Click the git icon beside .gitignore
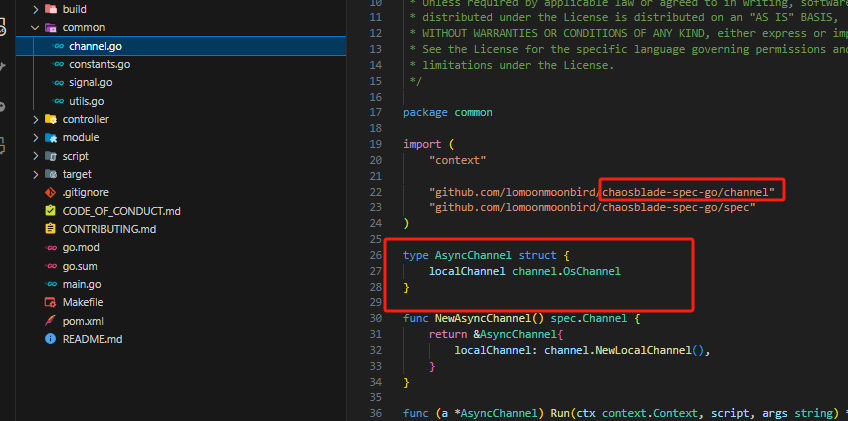848x421 pixels. (51, 193)
